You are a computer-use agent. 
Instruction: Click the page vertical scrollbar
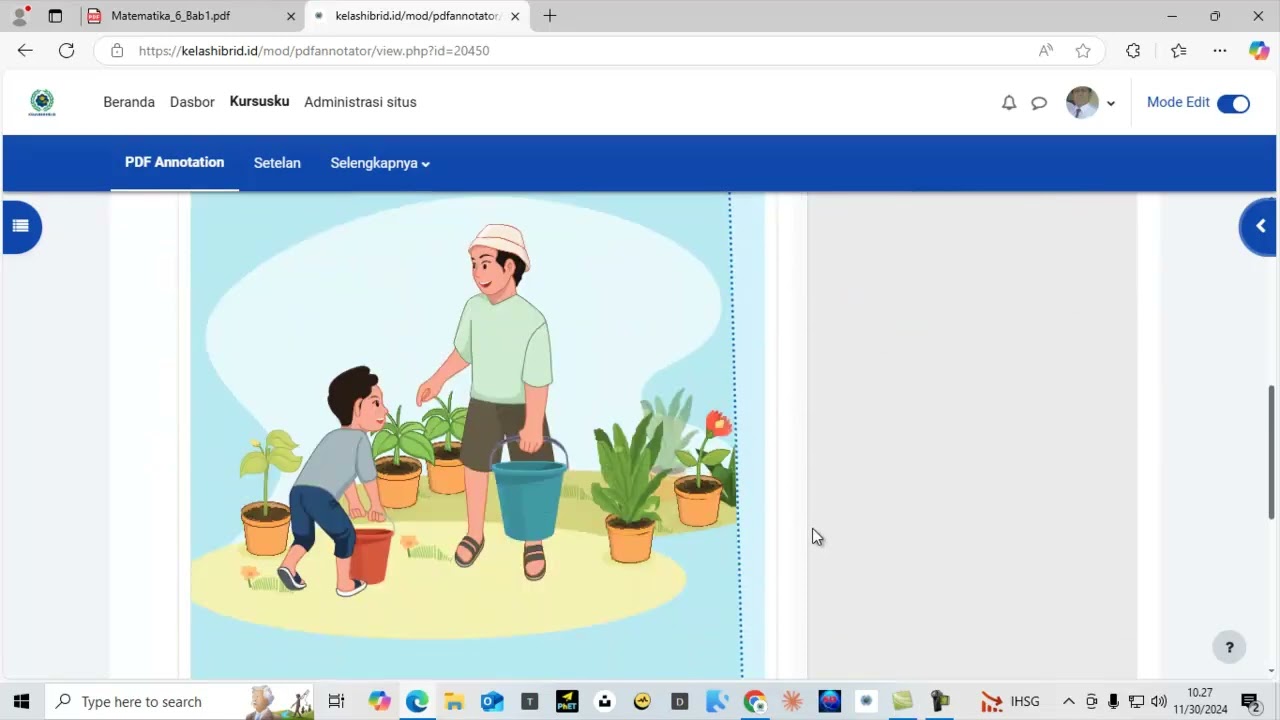click(x=1272, y=452)
